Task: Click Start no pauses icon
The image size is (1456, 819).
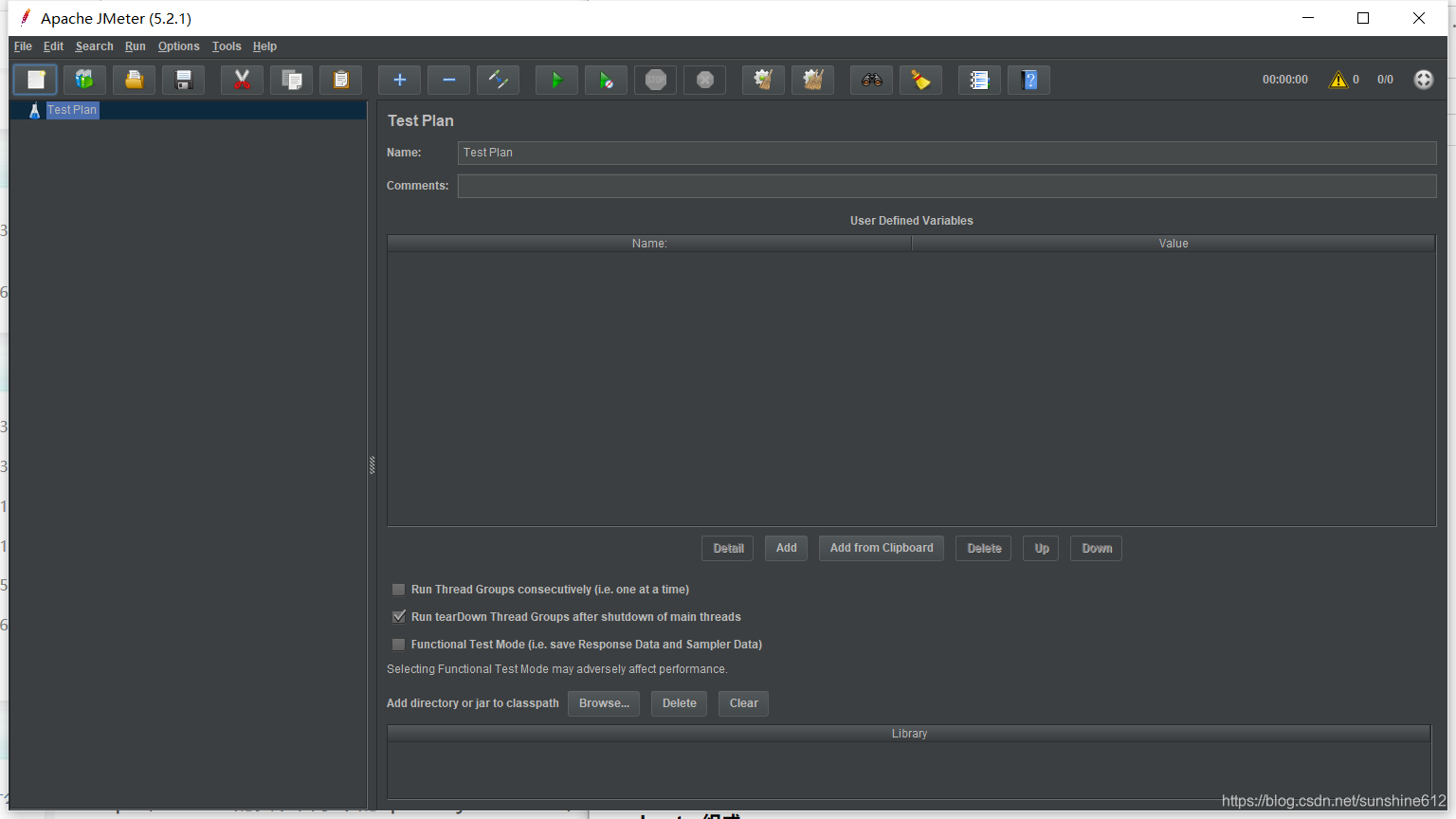Action: pyautogui.click(x=607, y=80)
